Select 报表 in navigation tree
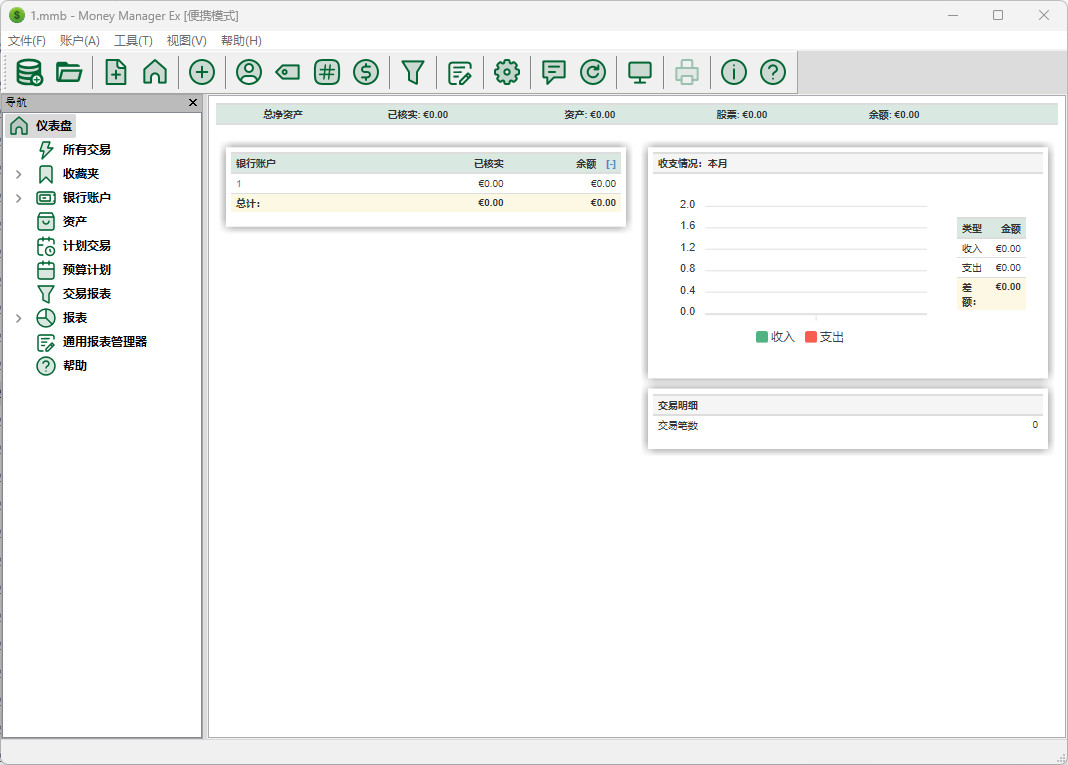1068x765 pixels. pos(74,318)
